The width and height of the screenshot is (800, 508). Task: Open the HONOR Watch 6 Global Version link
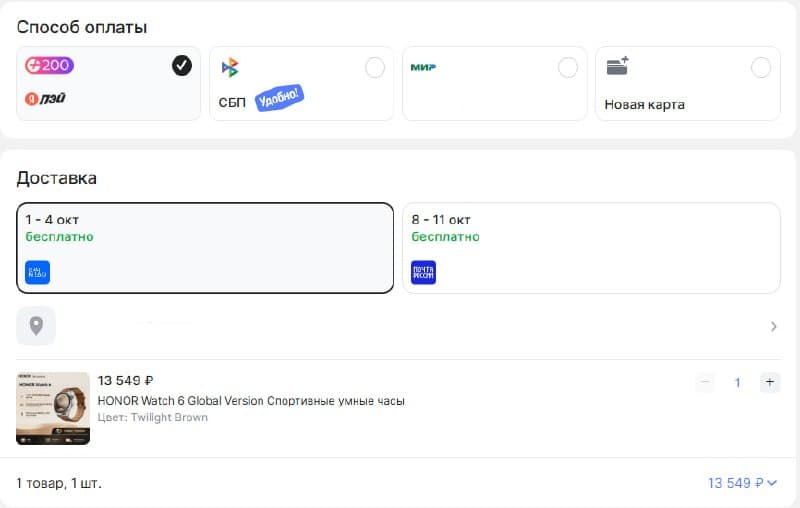click(x=251, y=401)
